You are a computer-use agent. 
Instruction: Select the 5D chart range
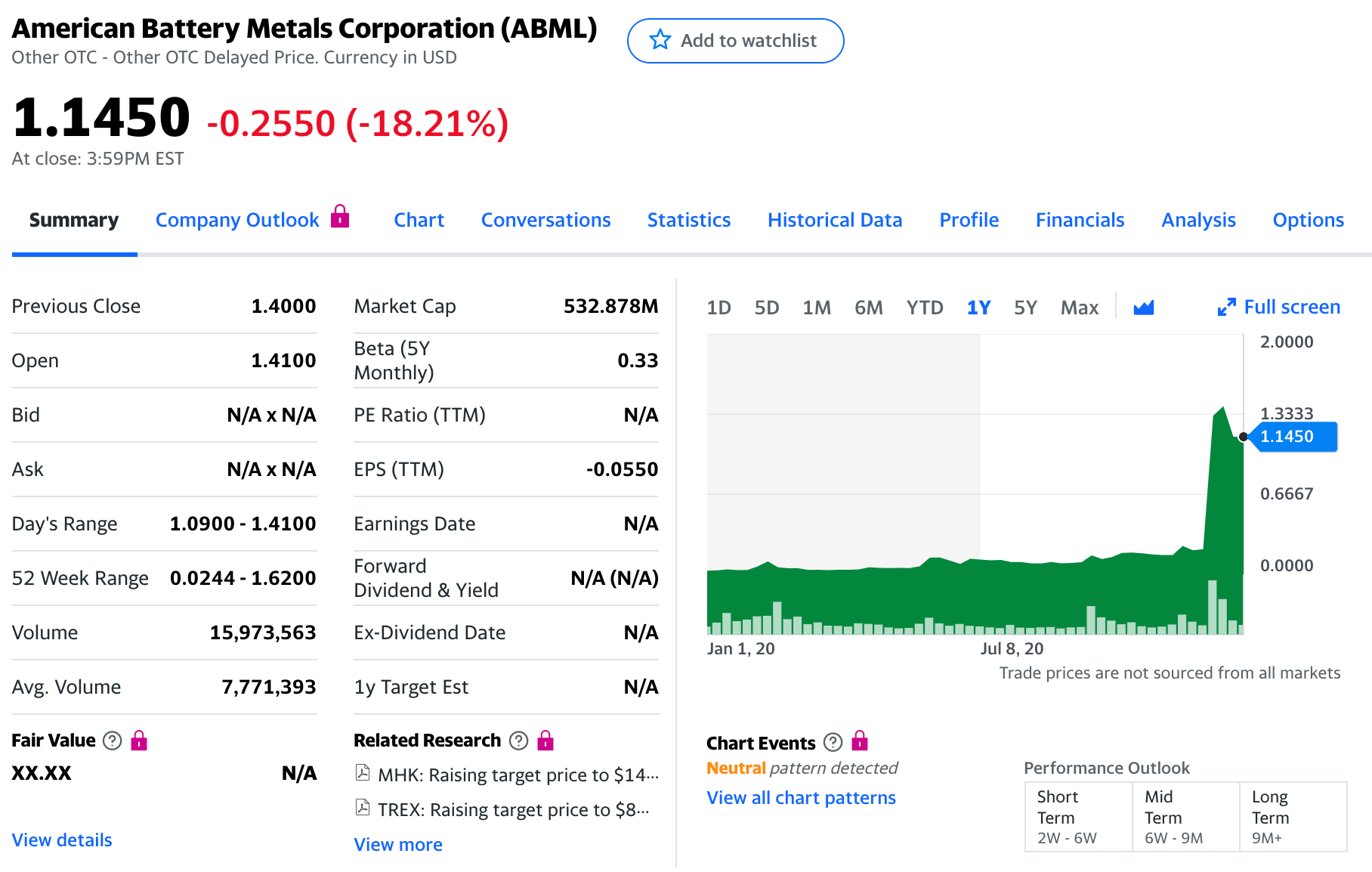click(767, 308)
